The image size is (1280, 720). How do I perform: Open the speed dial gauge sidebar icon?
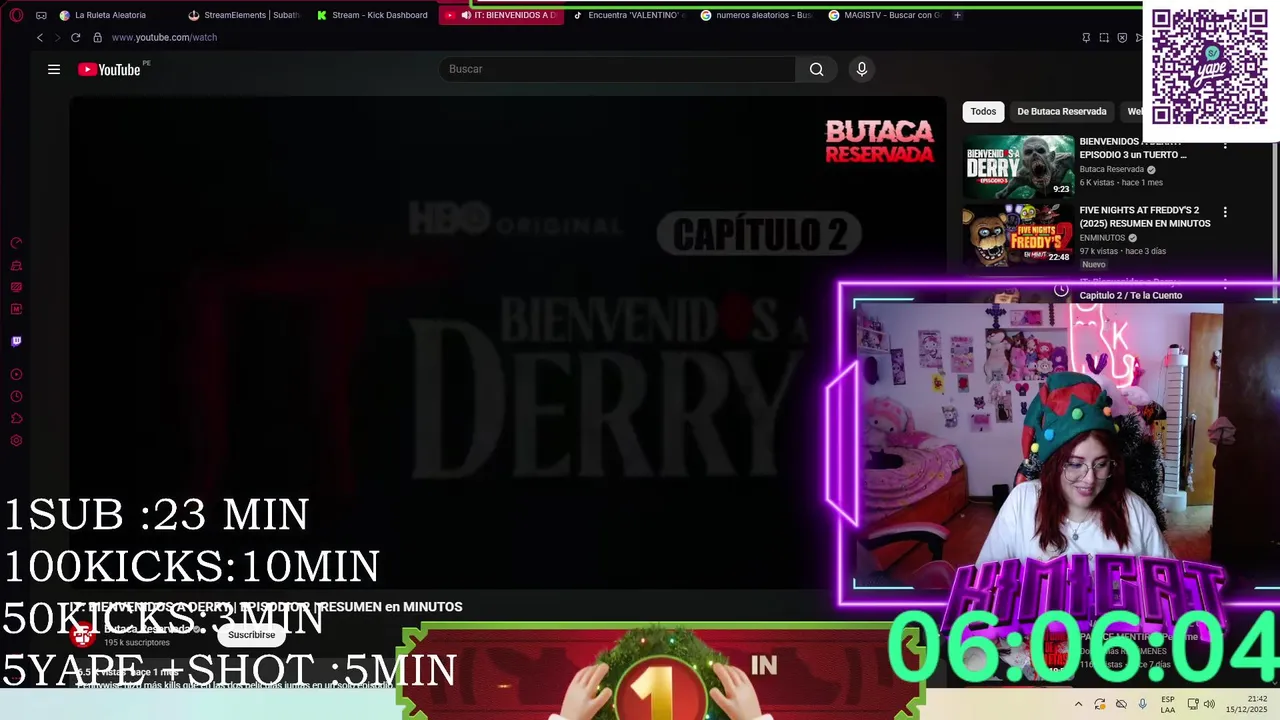[x=16, y=243]
